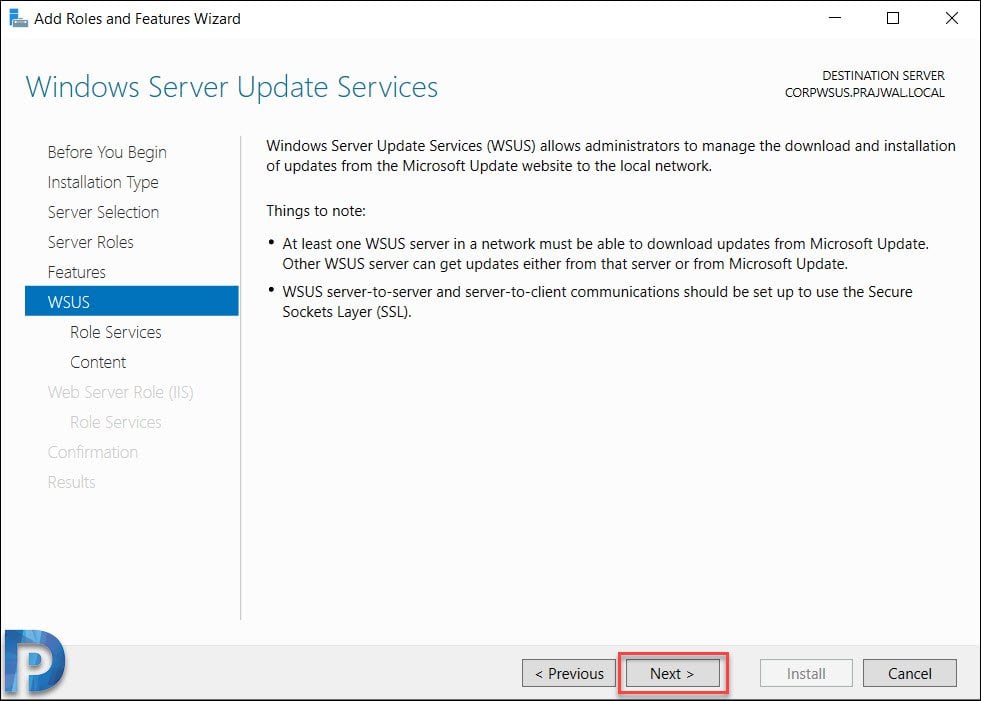Select the Features step
The width and height of the screenshot is (981, 701).
point(76,272)
